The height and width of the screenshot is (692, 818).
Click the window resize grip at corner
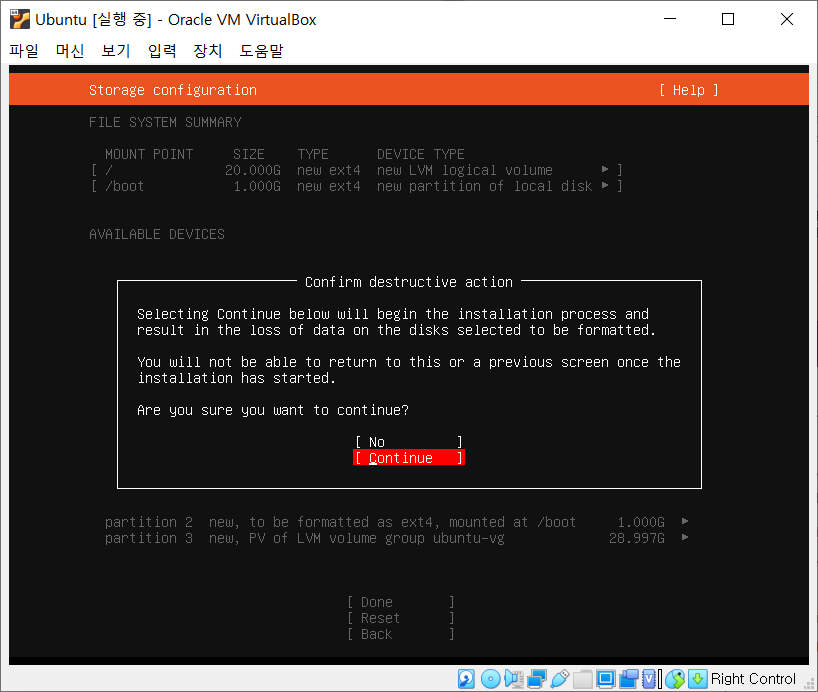810,684
